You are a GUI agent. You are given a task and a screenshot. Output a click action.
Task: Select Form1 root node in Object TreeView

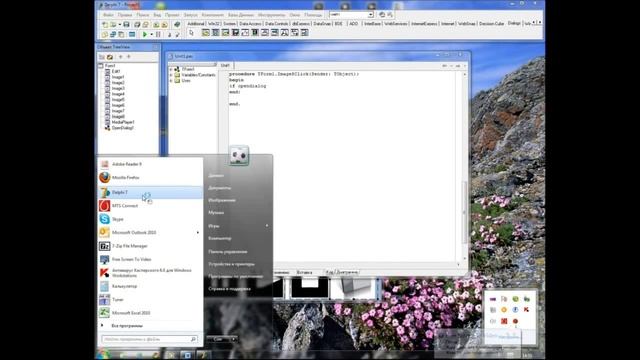pyautogui.click(x=110, y=66)
